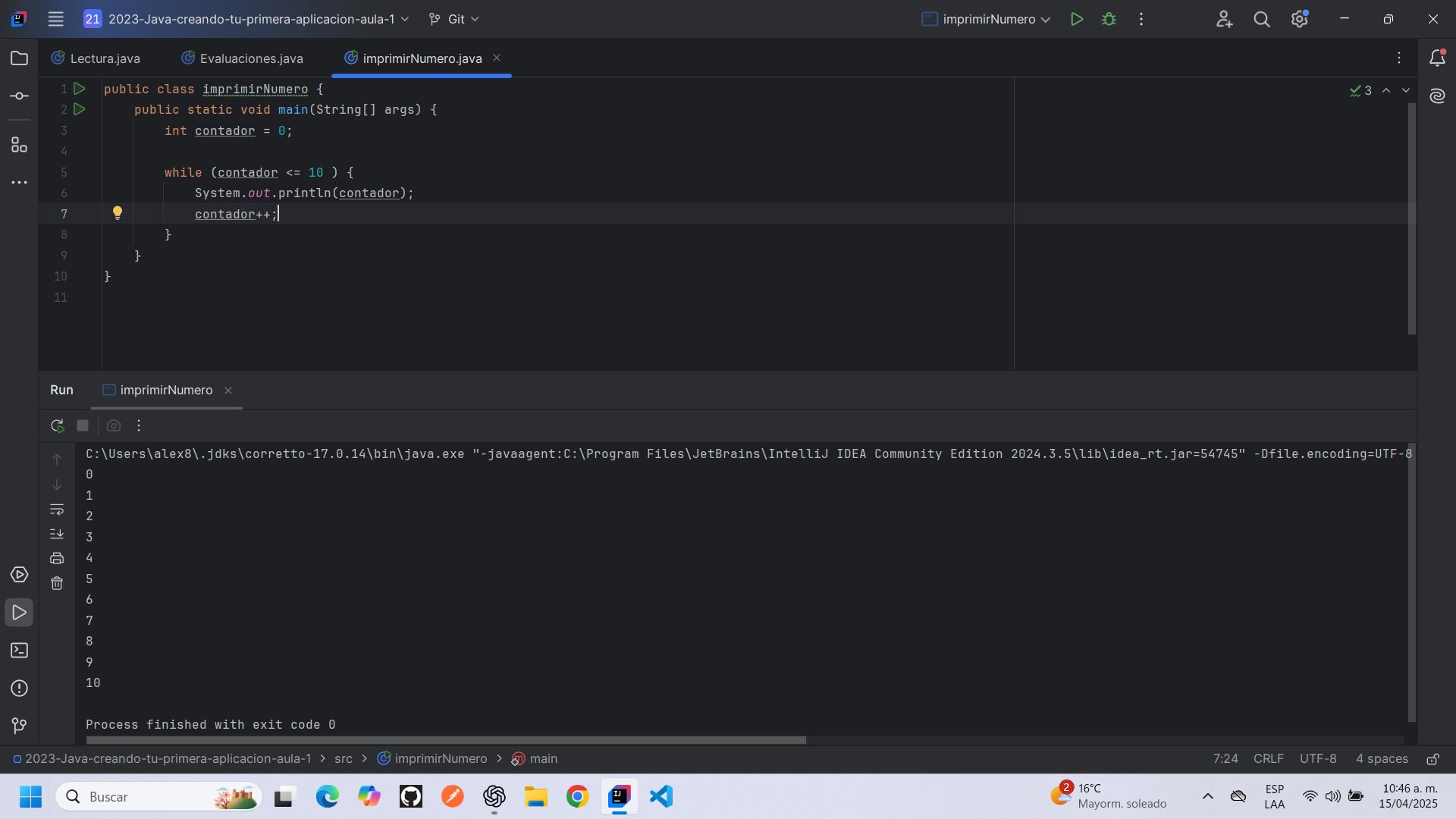The width and height of the screenshot is (1456, 819).
Task: Change indent setting 4 spaces
Action: 1382,758
